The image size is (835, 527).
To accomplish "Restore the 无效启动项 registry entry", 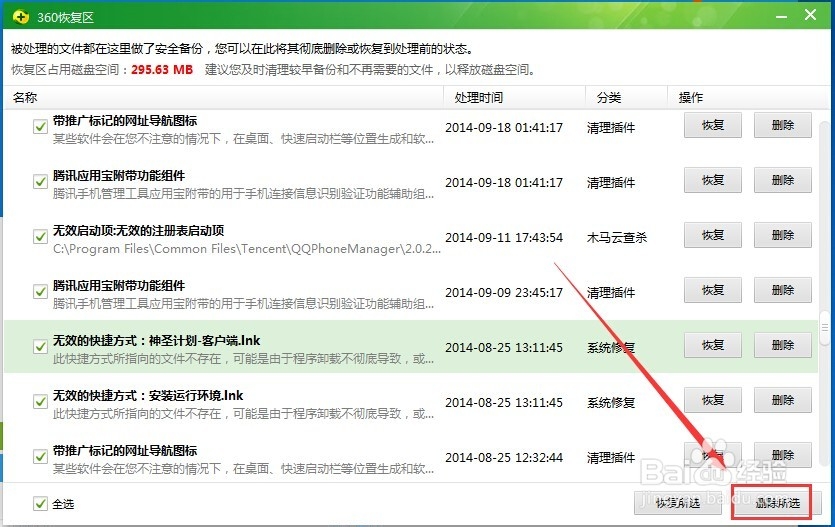I will [x=713, y=235].
